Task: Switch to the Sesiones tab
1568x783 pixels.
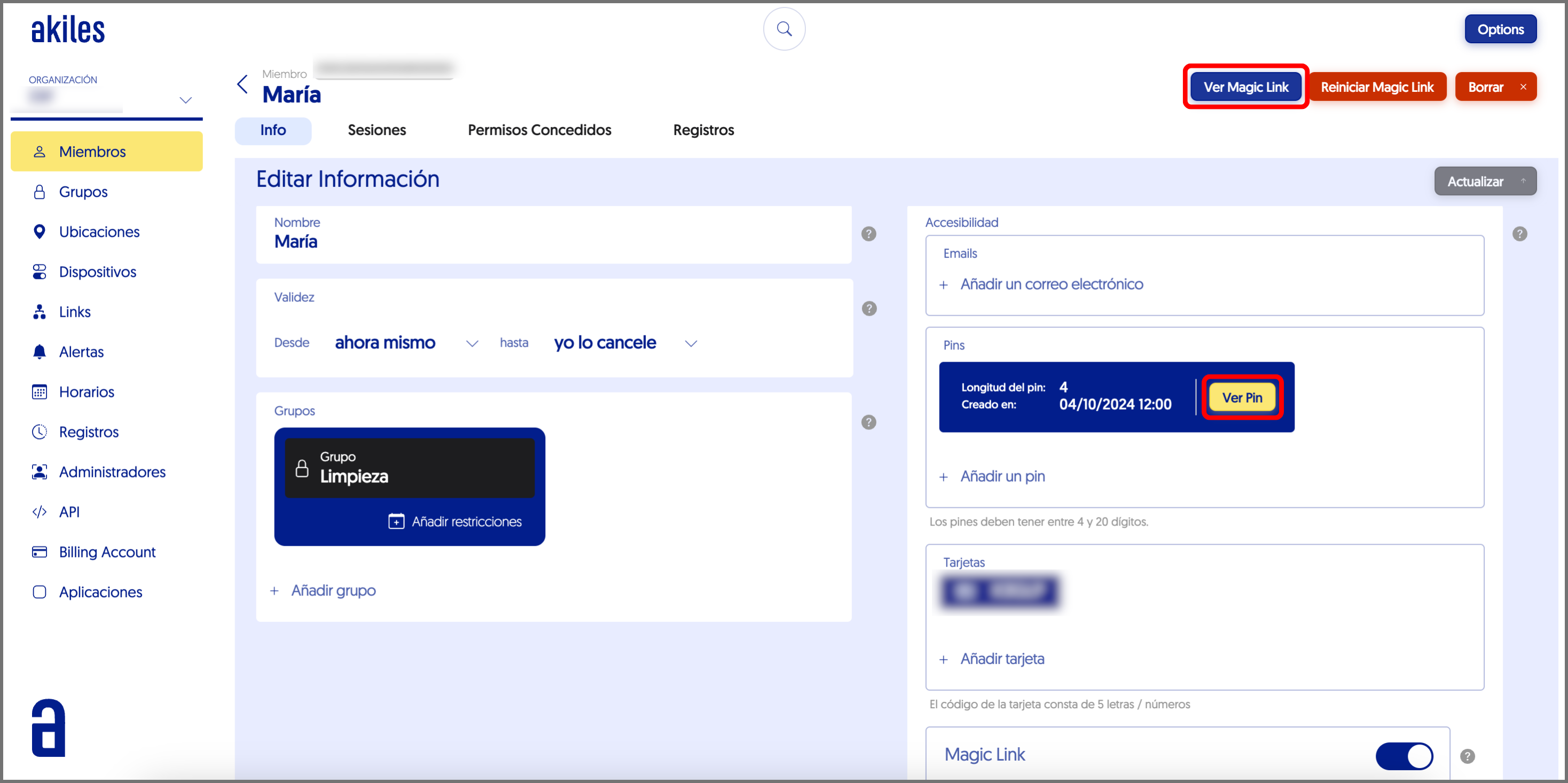Action: tap(376, 130)
